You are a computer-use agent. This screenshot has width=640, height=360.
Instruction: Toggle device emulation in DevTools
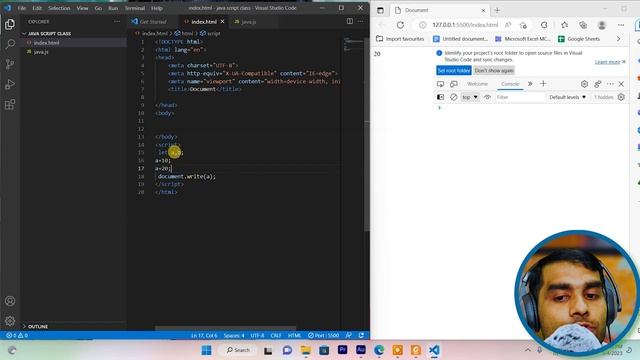453,84
